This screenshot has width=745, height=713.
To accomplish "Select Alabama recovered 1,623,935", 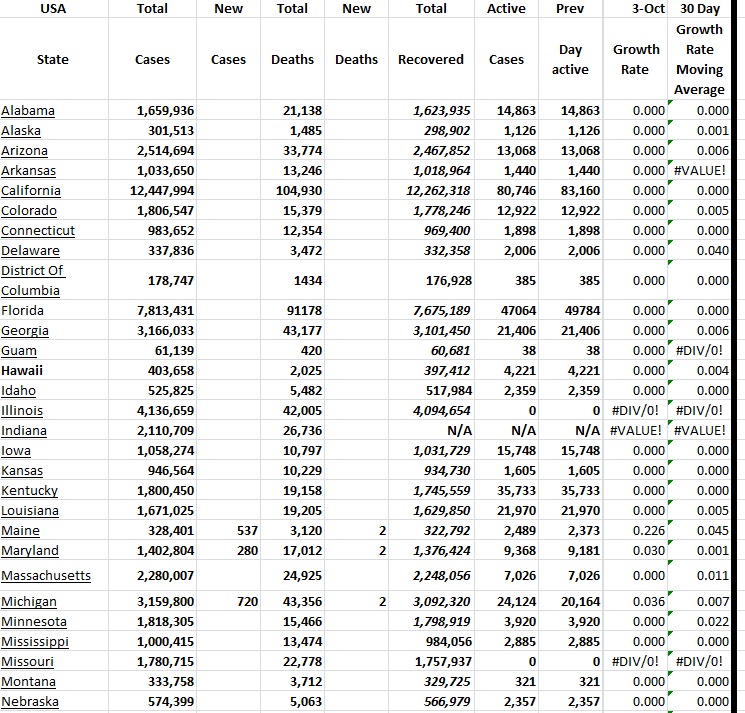I will pyautogui.click(x=431, y=111).
